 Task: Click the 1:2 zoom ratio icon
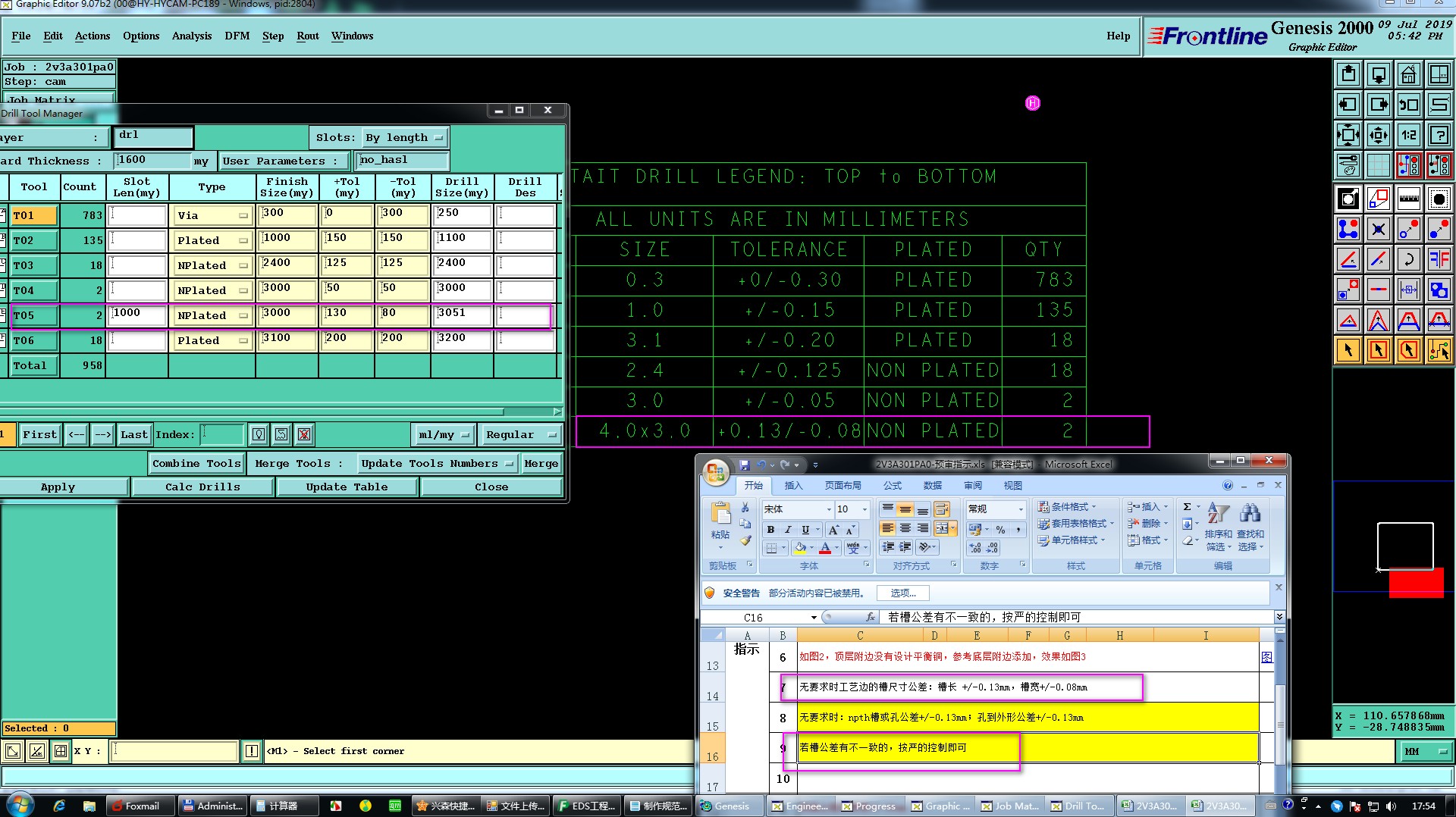point(1408,135)
